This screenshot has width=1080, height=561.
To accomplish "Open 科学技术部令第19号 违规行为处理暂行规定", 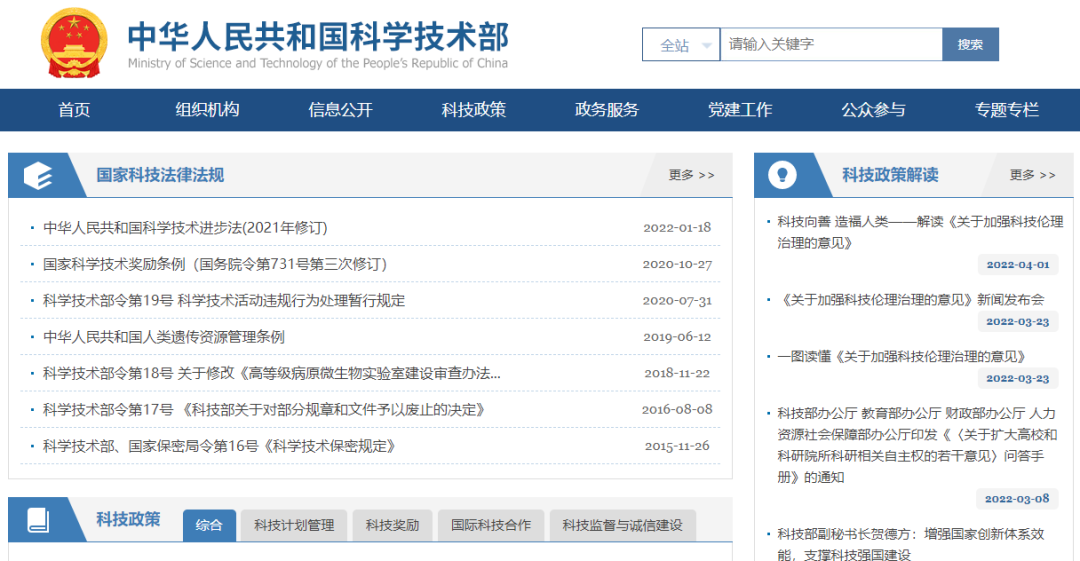I will click(224, 300).
